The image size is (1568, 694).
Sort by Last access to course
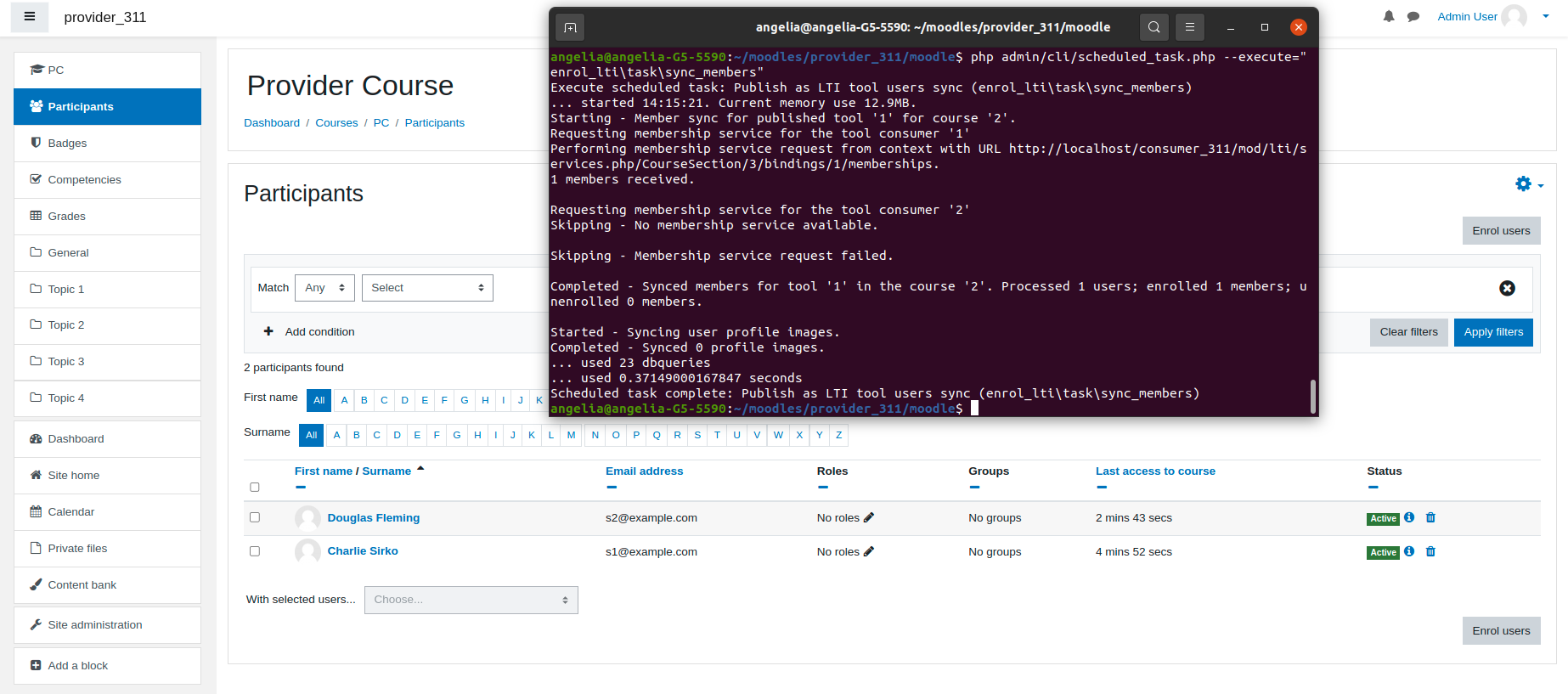[1155, 471]
